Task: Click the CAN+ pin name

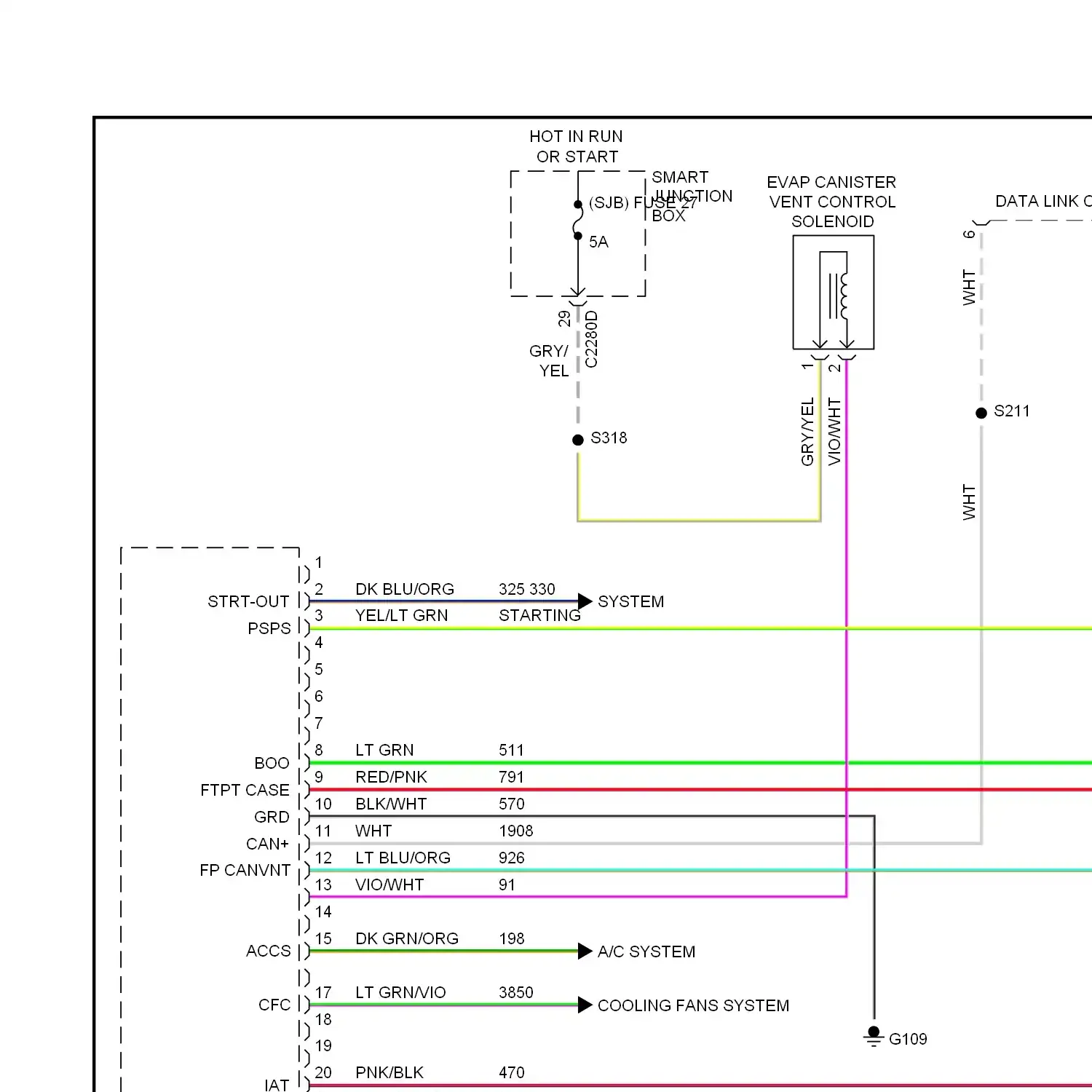Action: point(267,844)
